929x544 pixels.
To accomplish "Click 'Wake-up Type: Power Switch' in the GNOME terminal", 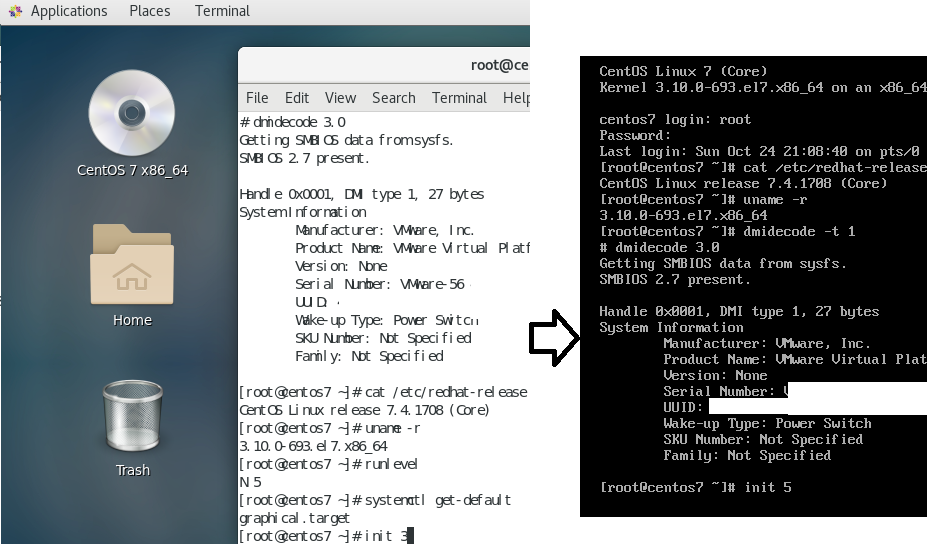I will click(387, 320).
